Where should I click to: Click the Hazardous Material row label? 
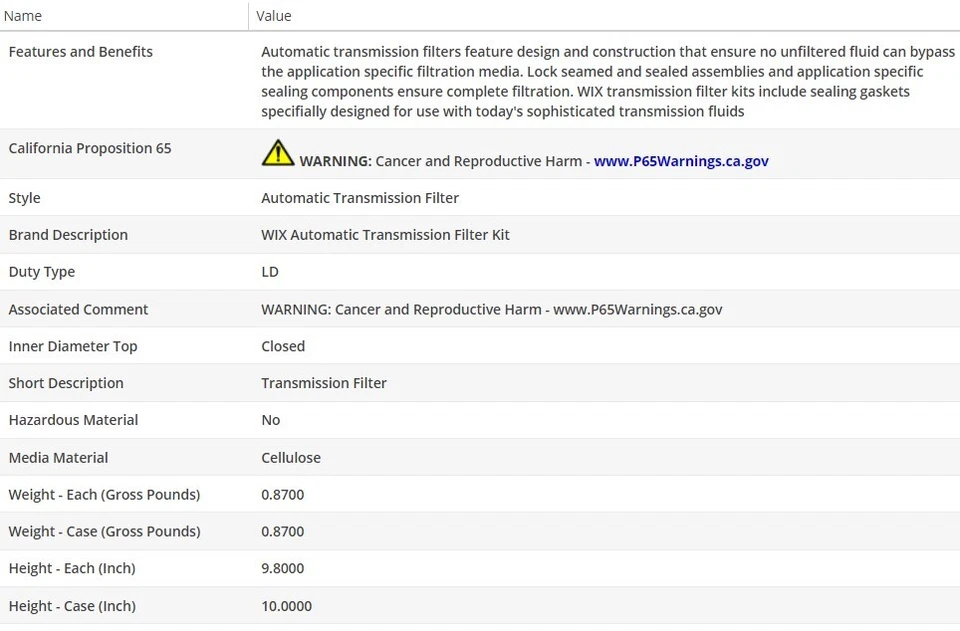pyautogui.click(x=73, y=420)
